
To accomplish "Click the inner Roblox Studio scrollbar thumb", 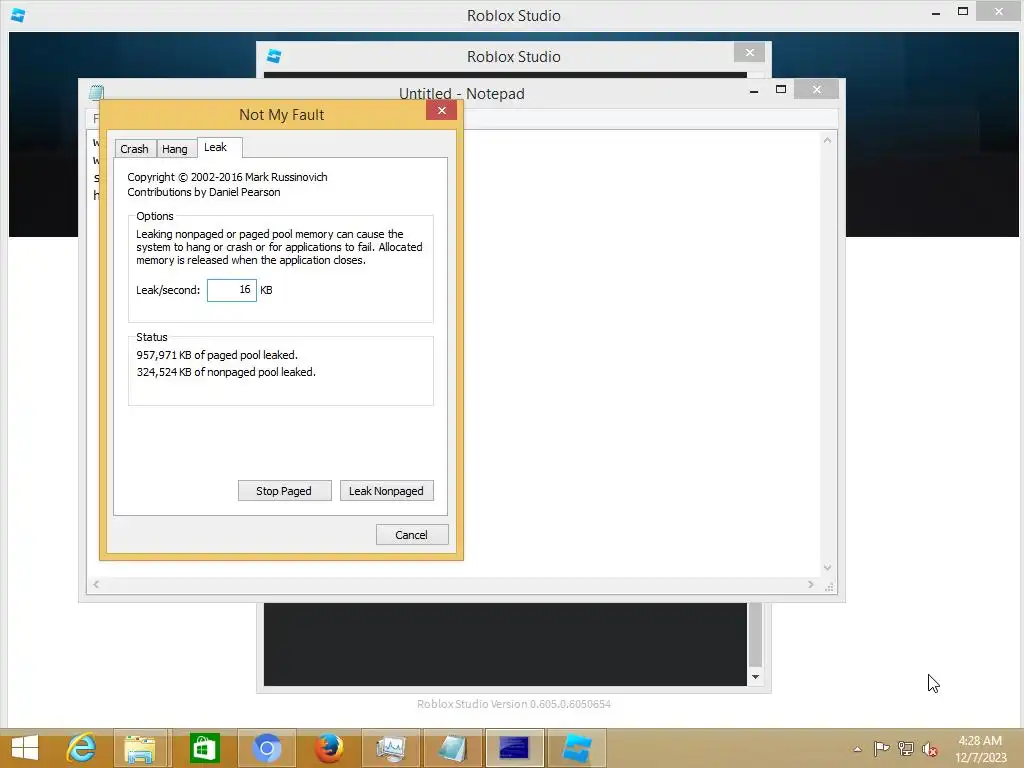I will [756, 634].
